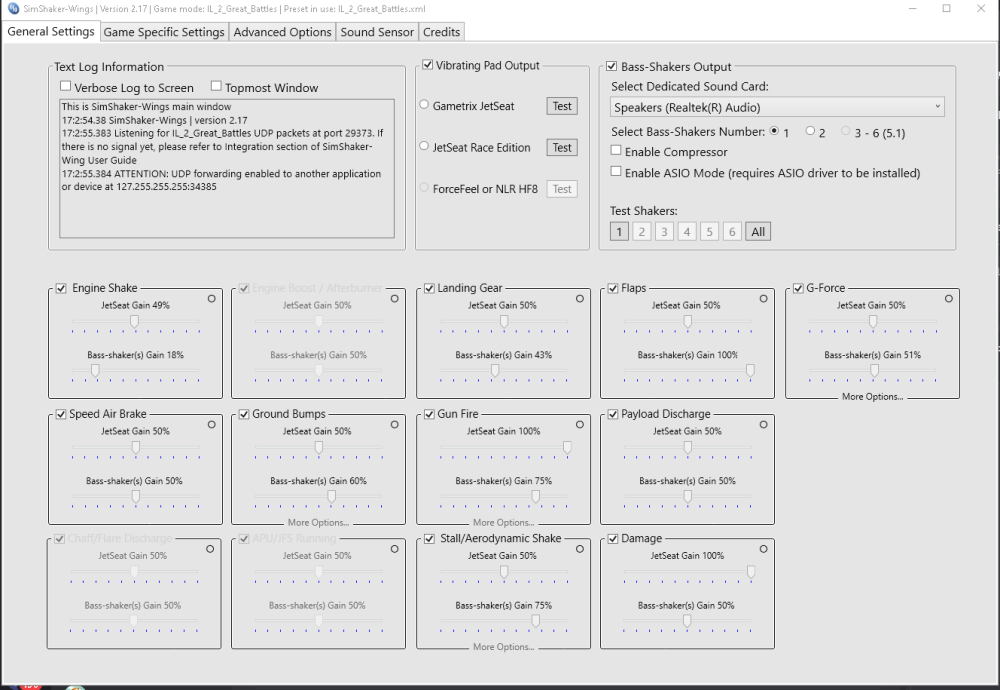Click the SimShaker-Wings app icon in title bar
Image resolution: width=1000 pixels, height=690 pixels.
pyautogui.click(x=13, y=8)
